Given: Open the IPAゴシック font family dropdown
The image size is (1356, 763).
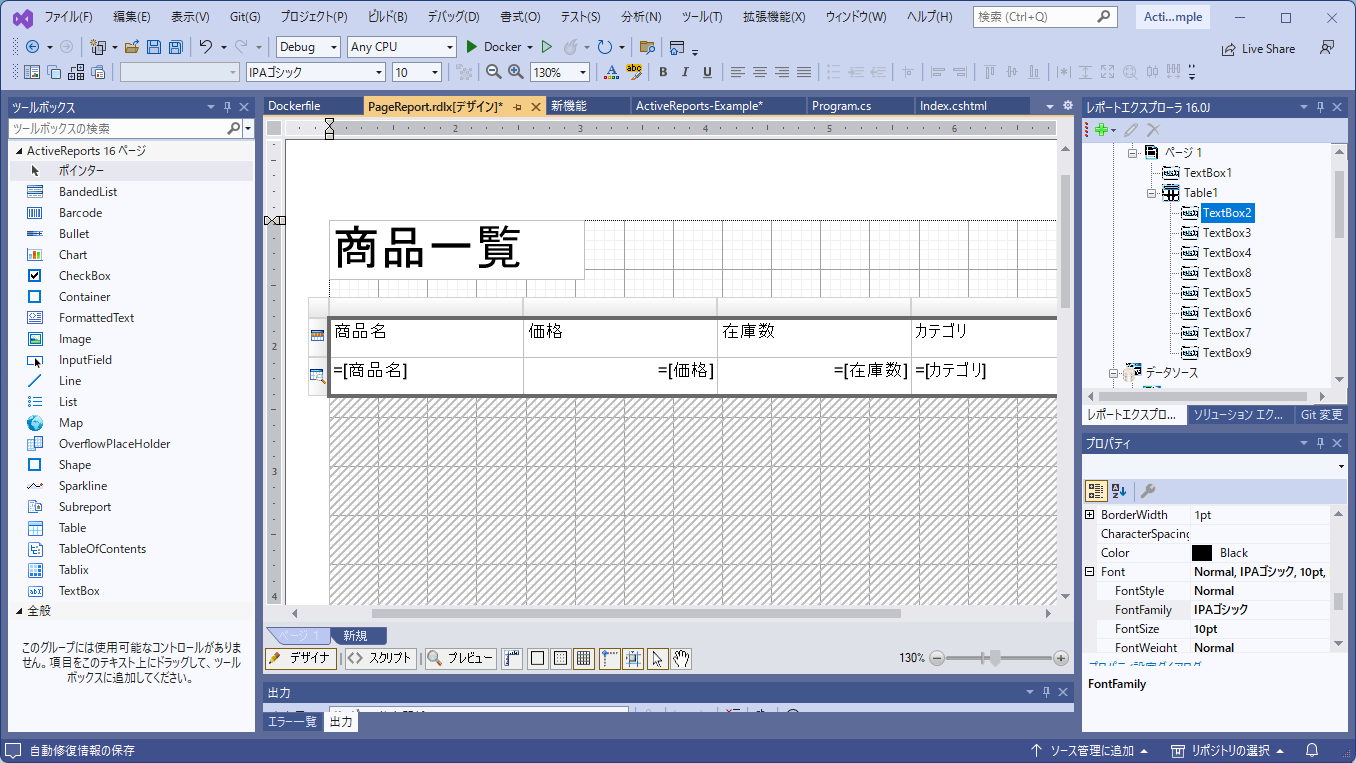Looking at the screenshot, I should (x=315, y=72).
